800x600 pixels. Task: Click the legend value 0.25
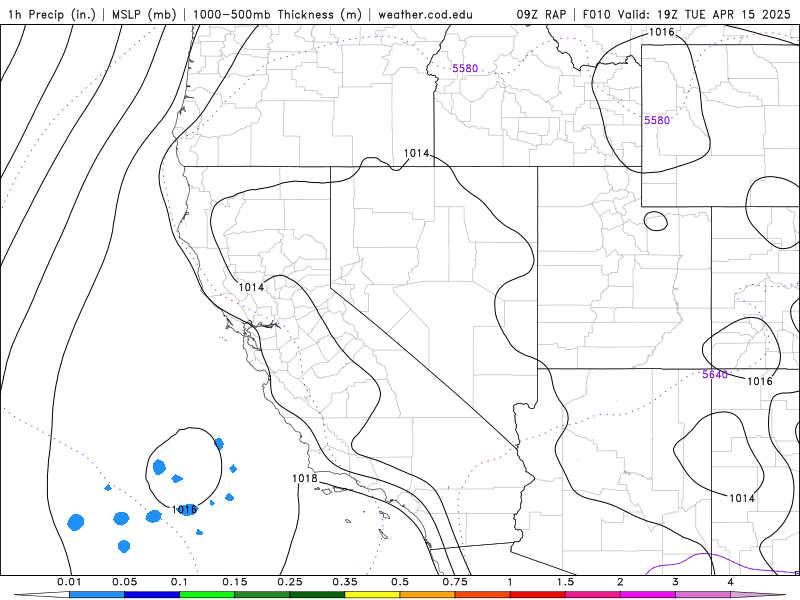(290, 582)
